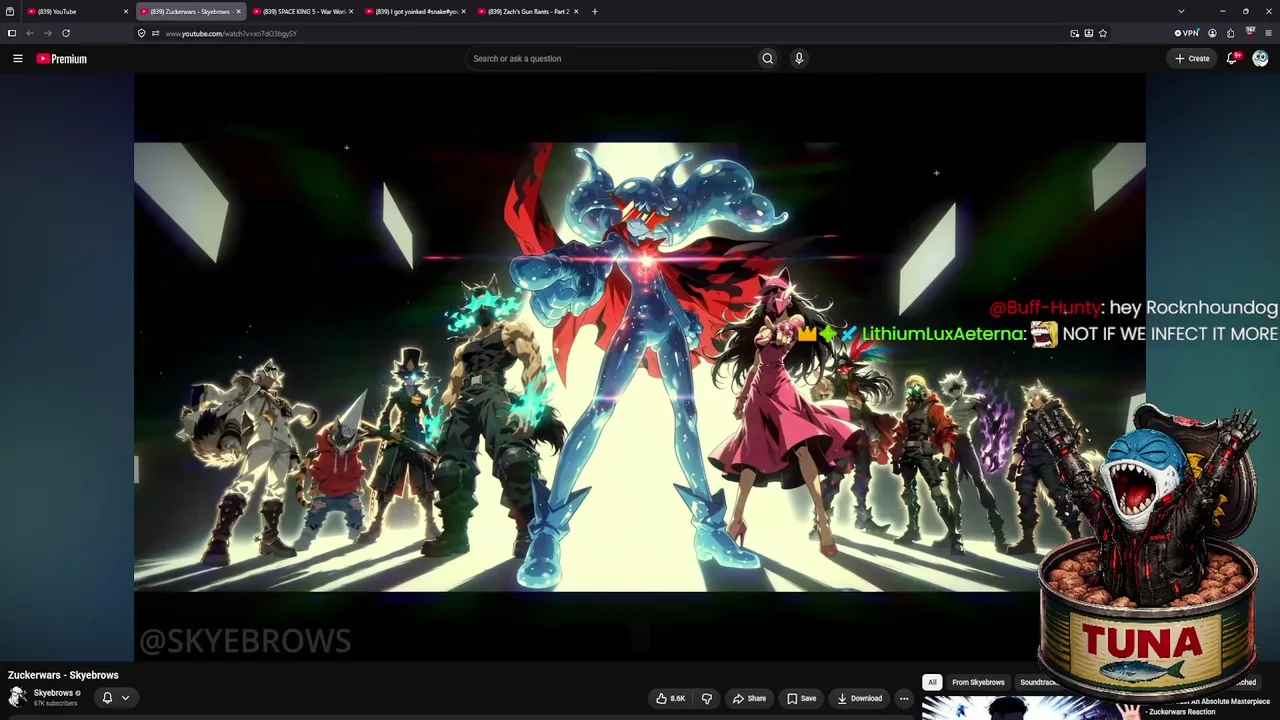Viewport: 1280px width, 720px height.
Task: View site security shield info
Action: click(141, 33)
